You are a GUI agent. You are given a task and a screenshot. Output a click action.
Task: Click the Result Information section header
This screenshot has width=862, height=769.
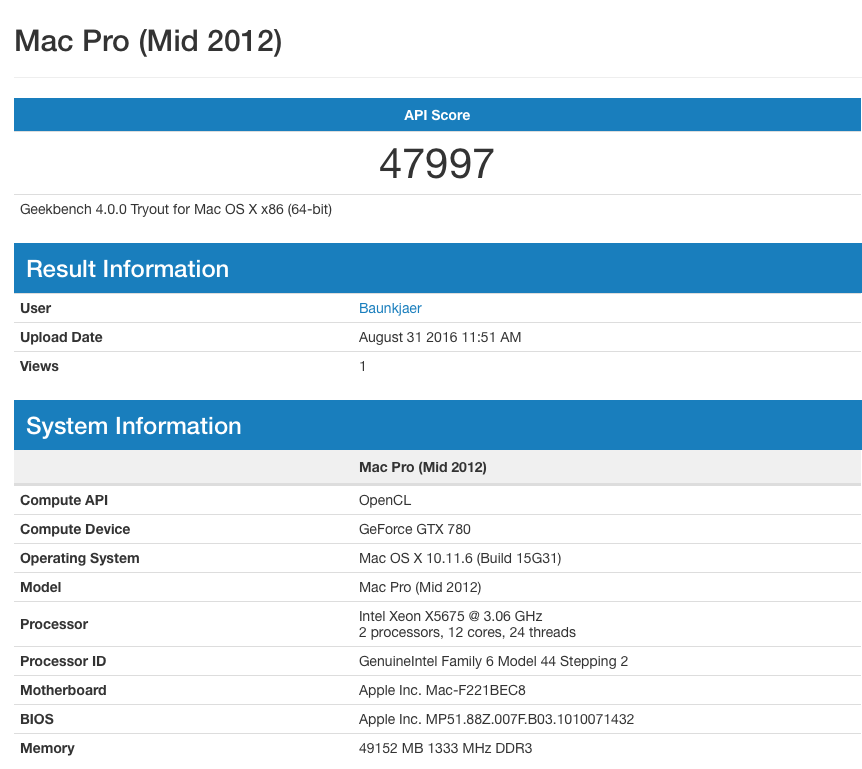click(438, 268)
